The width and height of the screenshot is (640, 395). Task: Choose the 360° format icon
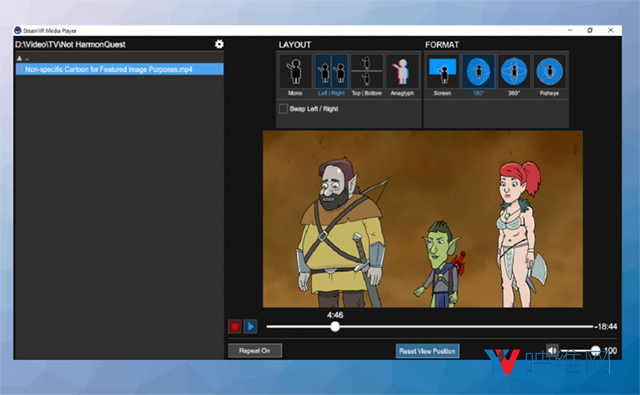tap(514, 72)
